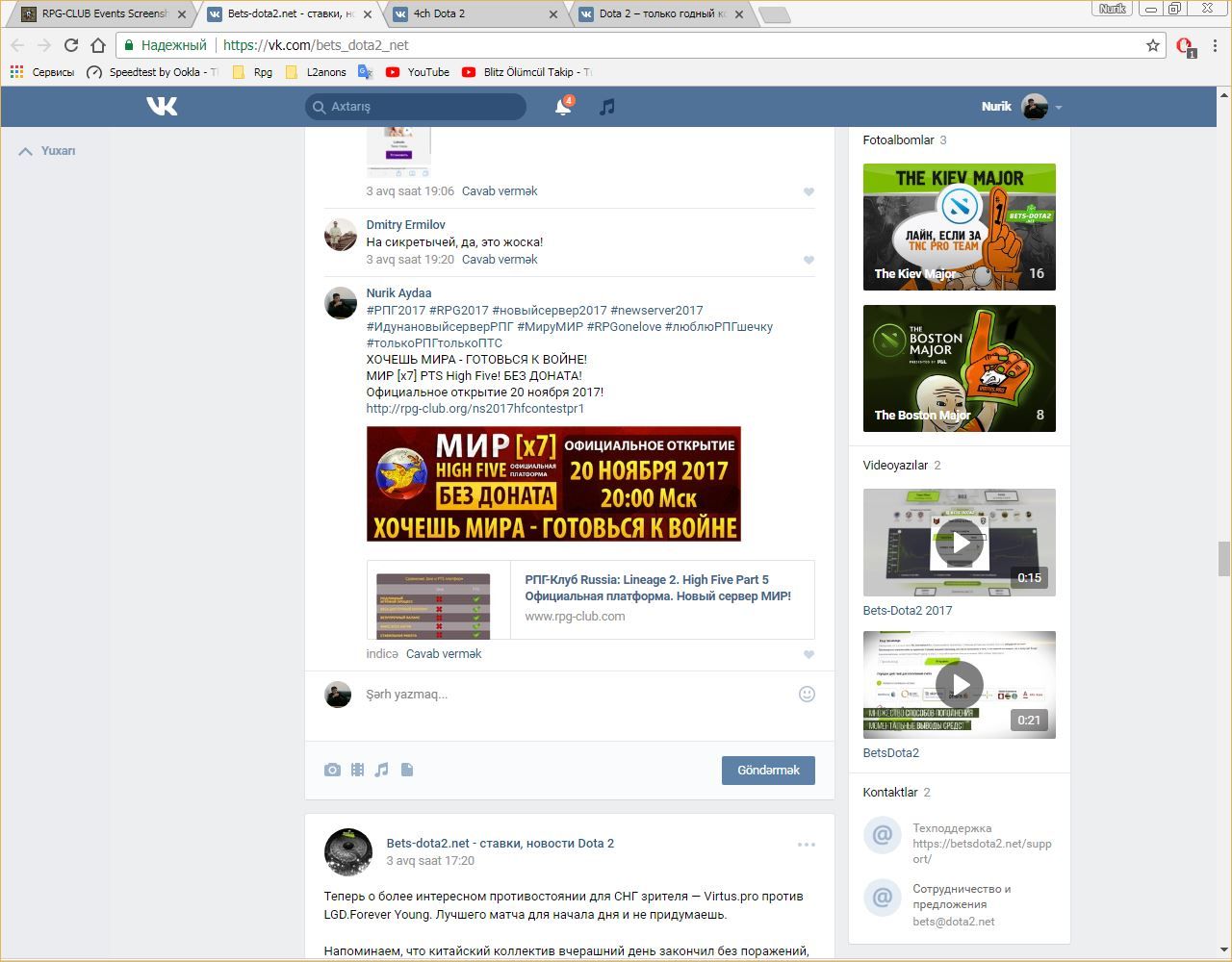Click the Chrome forward arrow
The height and width of the screenshot is (962, 1232).
[x=44, y=45]
